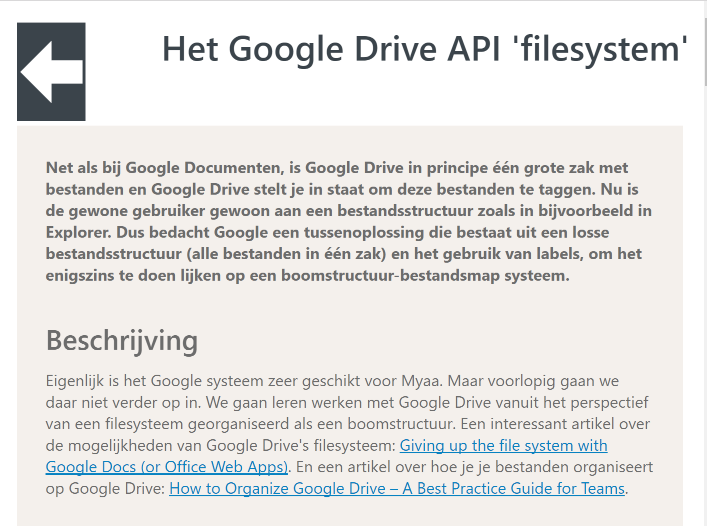Image resolution: width=707 pixels, height=526 pixels.
Task: Click the page title 'Het Google Drive API'
Action: (x=425, y=49)
